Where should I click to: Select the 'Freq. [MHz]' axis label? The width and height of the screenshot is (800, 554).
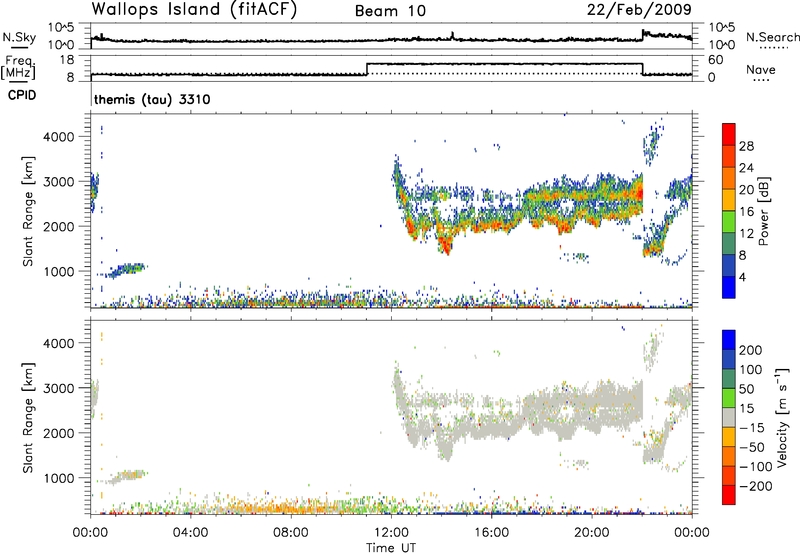click(19, 67)
